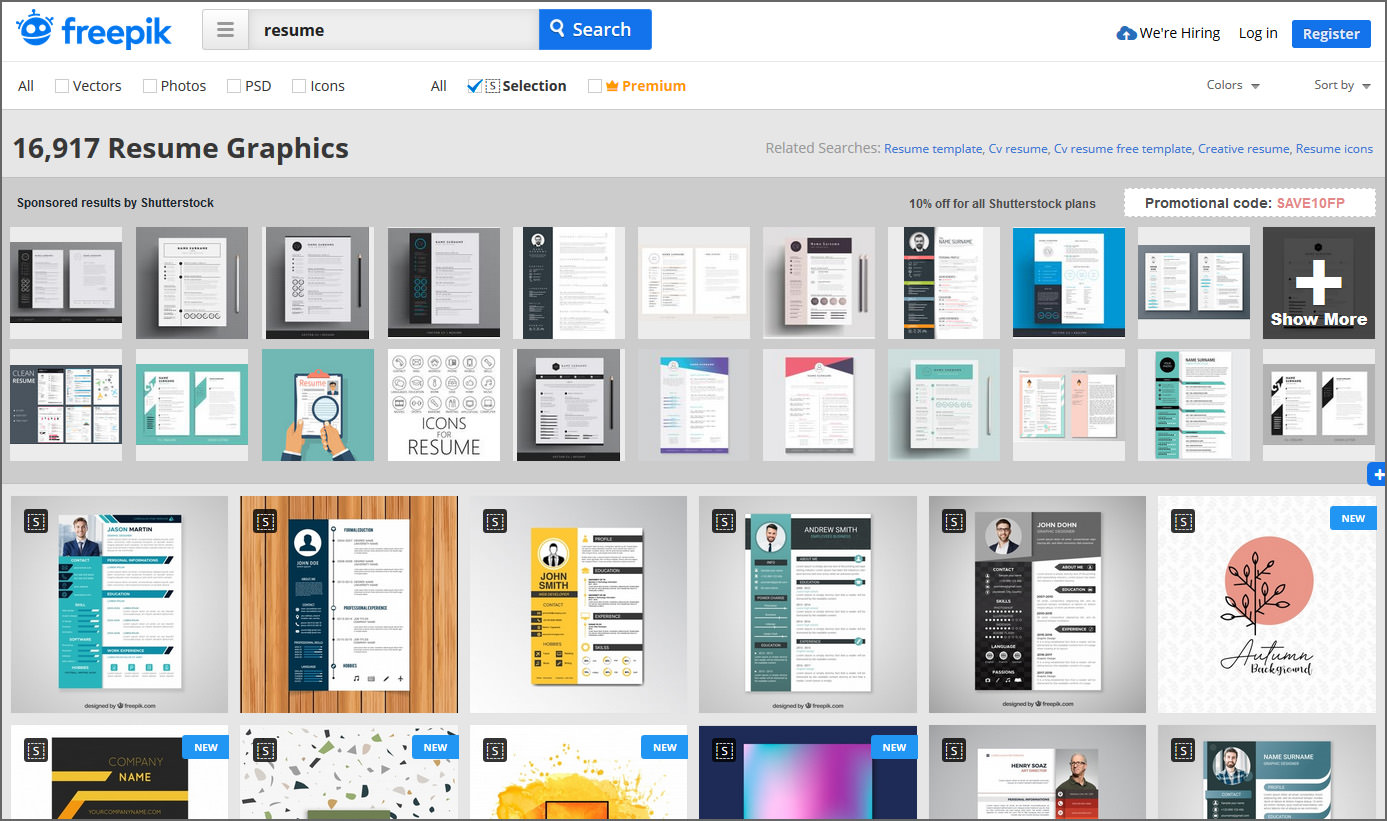Enable the PSD checkbox

[234, 86]
